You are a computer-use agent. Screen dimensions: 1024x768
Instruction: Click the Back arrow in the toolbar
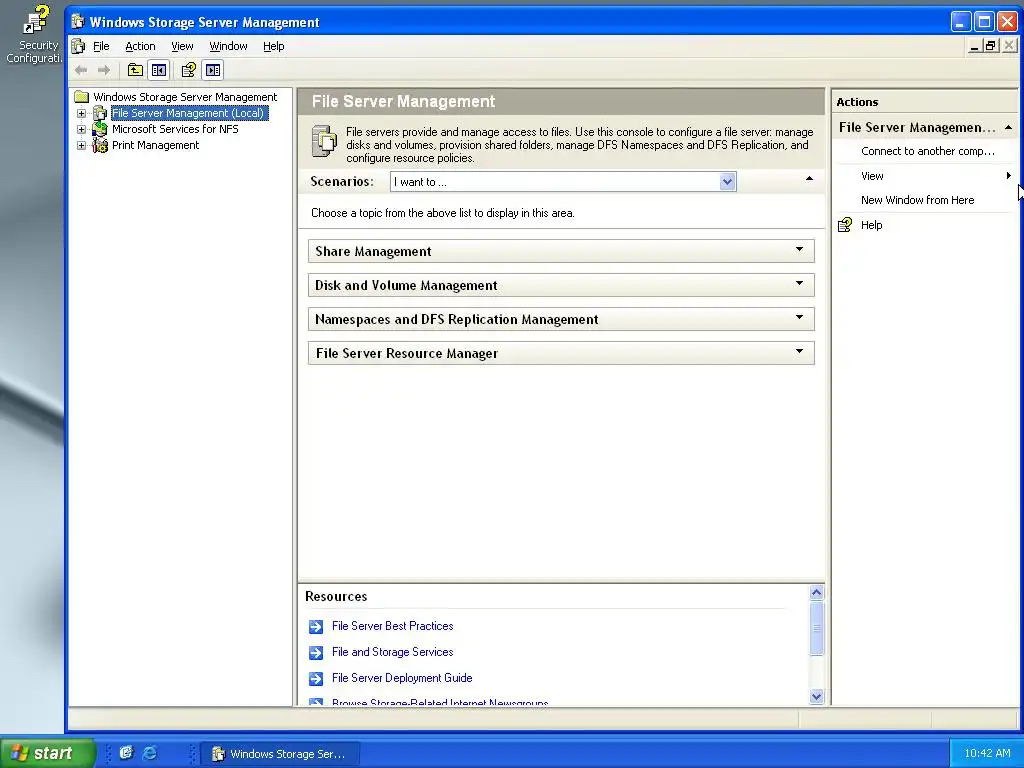pyautogui.click(x=81, y=70)
